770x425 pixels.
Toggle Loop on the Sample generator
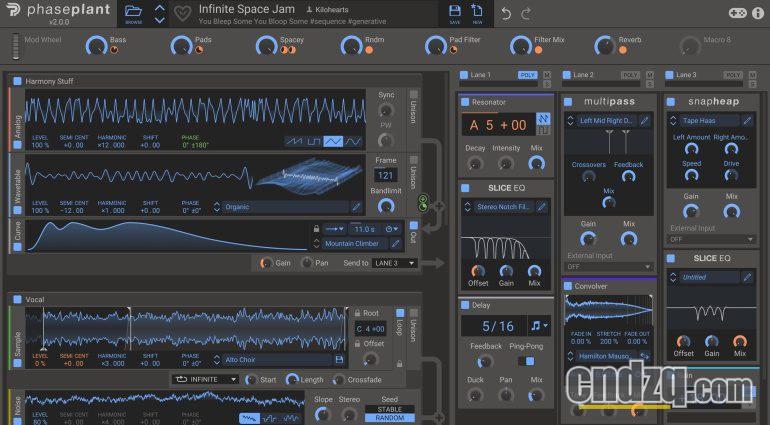coord(400,313)
